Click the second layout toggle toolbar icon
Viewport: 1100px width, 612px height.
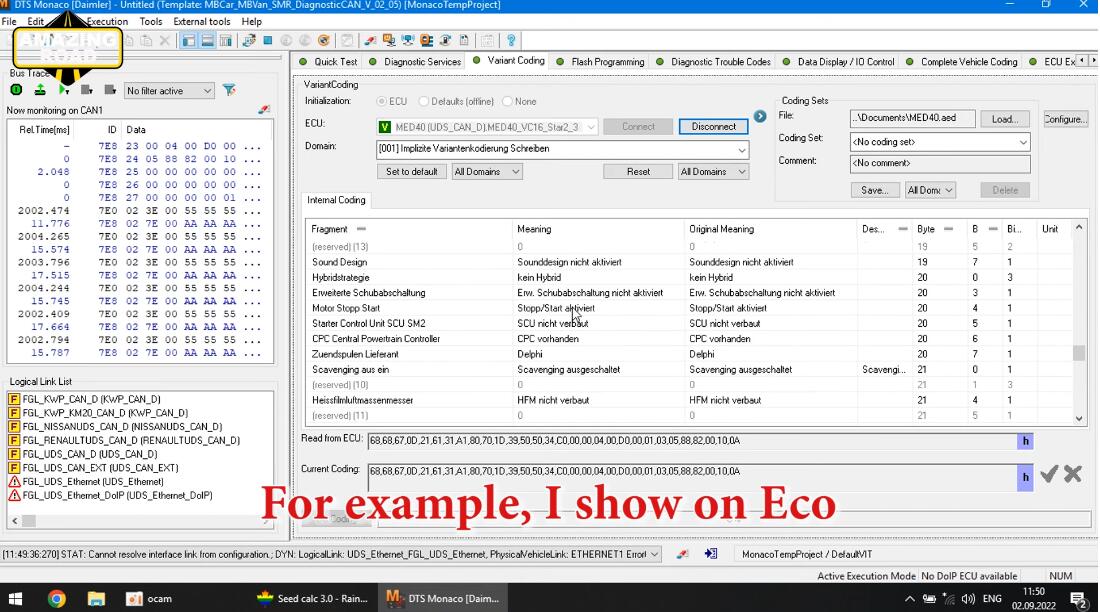coord(207,41)
